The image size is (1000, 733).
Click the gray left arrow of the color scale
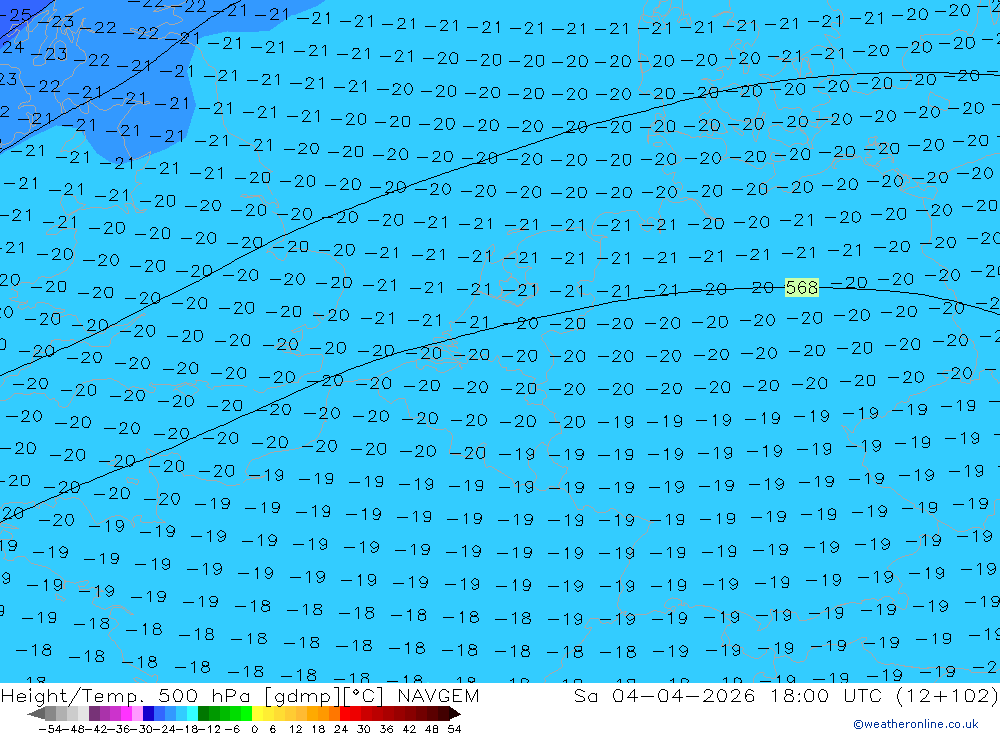click(x=36, y=714)
